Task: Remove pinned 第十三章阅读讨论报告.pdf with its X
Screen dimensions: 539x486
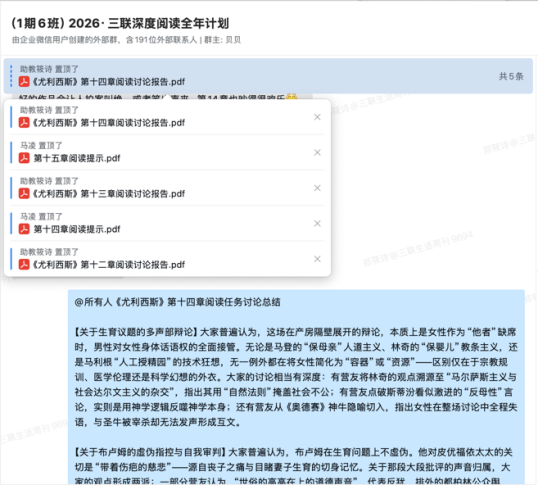Action: click(317, 188)
